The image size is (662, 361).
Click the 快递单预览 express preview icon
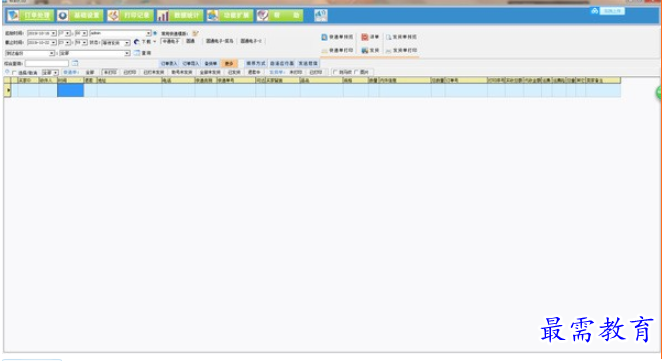pyautogui.click(x=324, y=37)
